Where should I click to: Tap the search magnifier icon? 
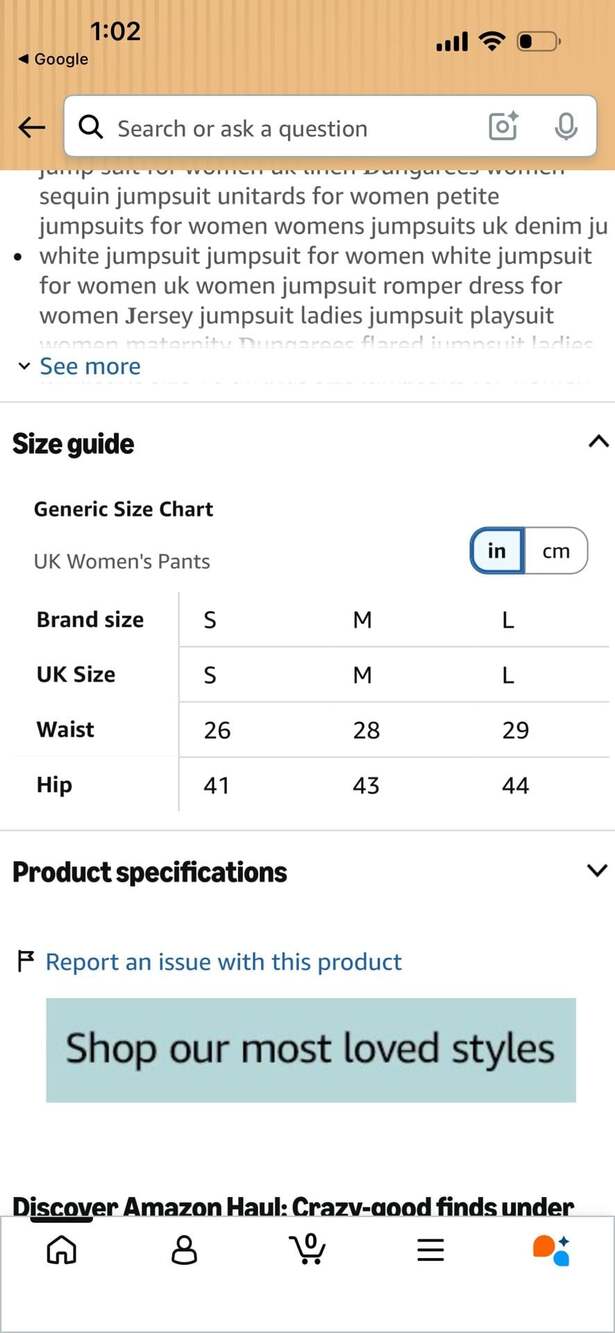point(91,127)
